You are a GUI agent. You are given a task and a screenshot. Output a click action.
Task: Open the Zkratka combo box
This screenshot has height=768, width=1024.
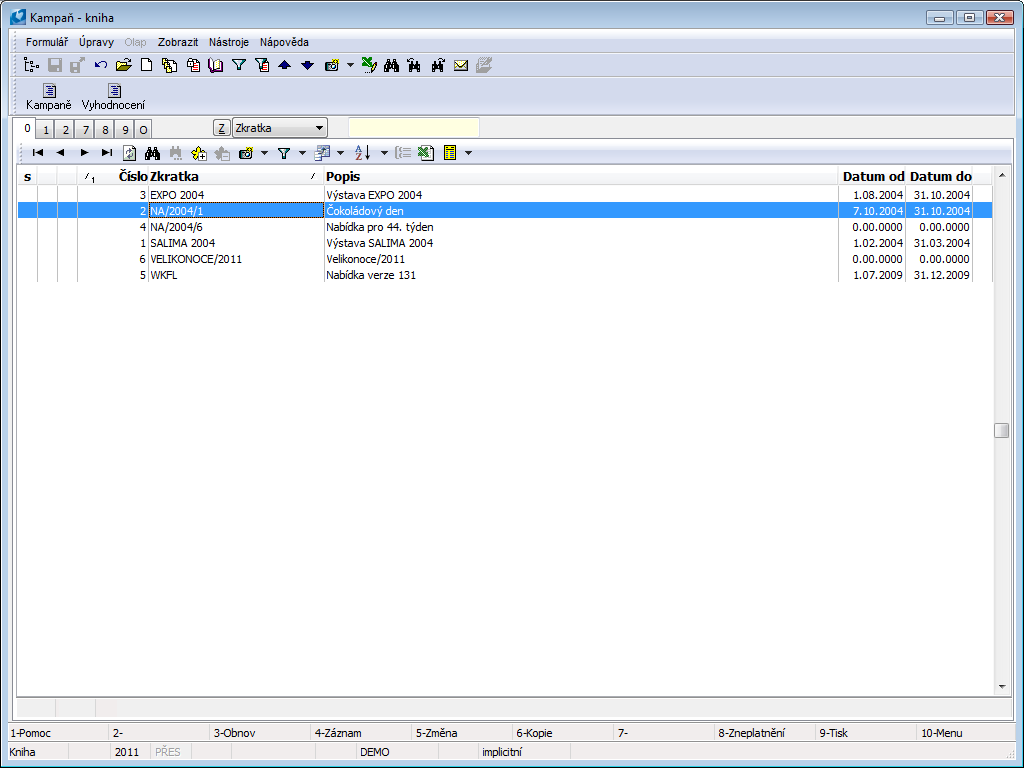pyautogui.click(x=279, y=128)
